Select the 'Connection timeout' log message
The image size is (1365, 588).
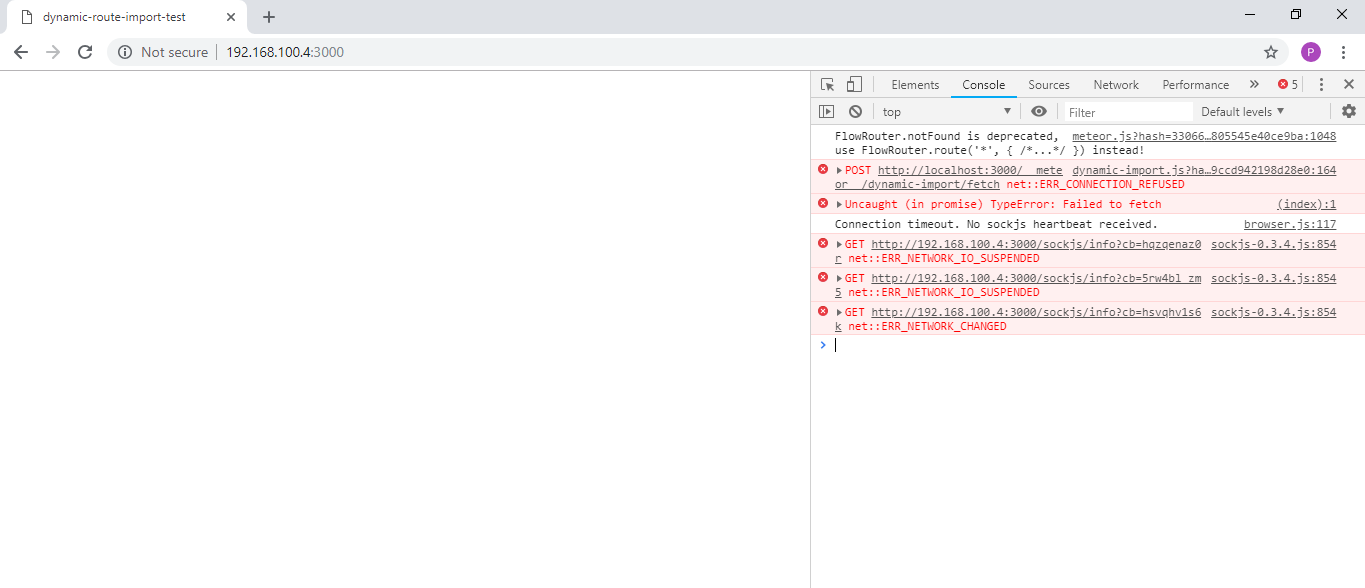tap(996, 224)
